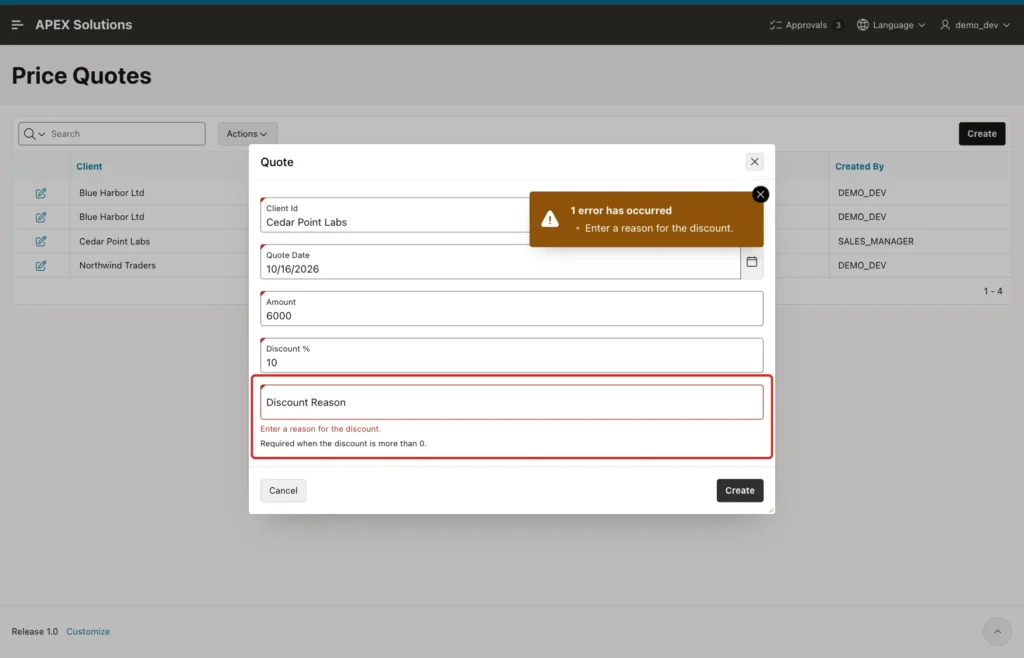Image resolution: width=1024 pixels, height=658 pixels.
Task: Edit the Cedar Point Labs row
Action: 40,242
